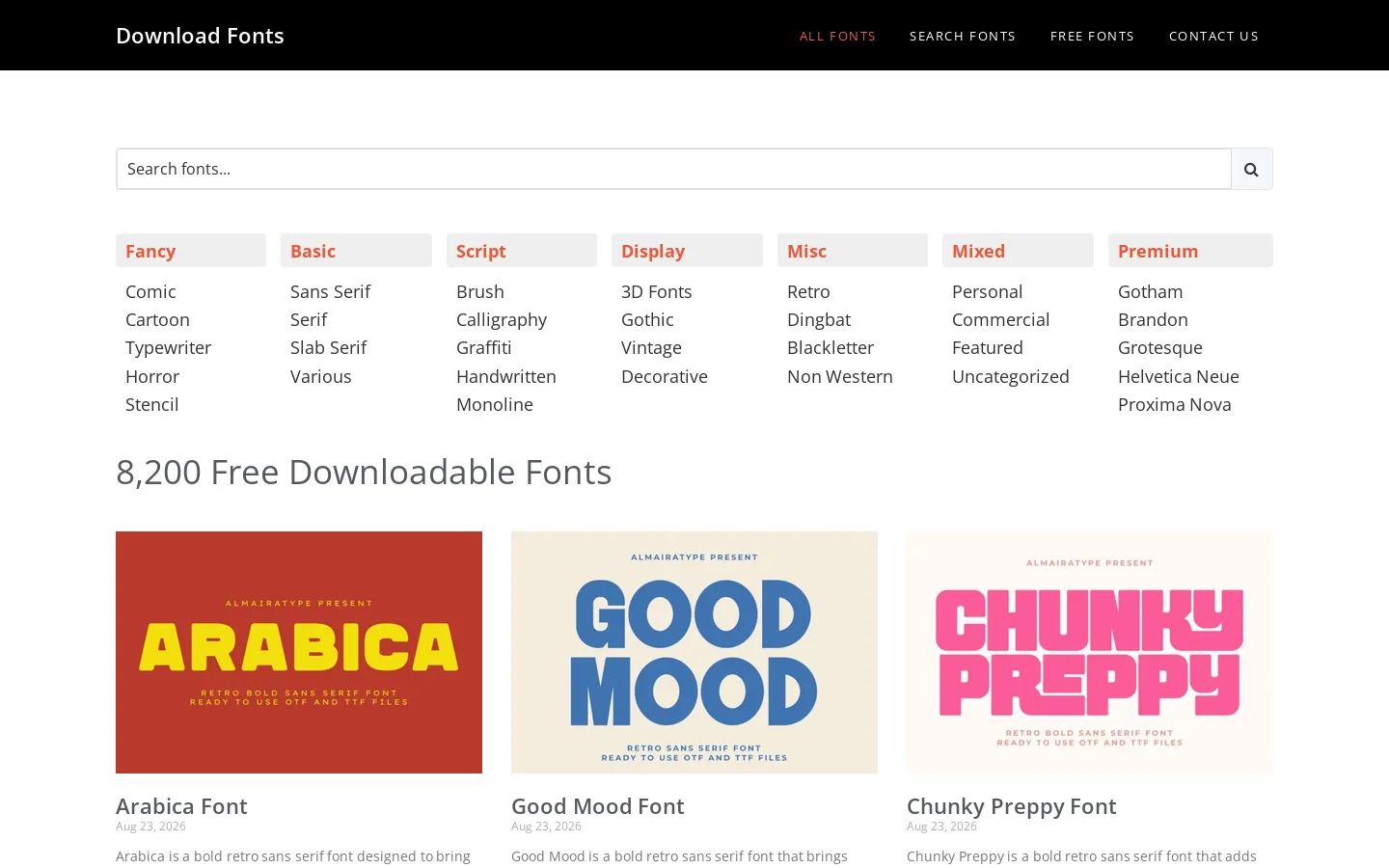The width and height of the screenshot is (1389, 868).
Task: Select Graffiti fonts
Action: 484,347
